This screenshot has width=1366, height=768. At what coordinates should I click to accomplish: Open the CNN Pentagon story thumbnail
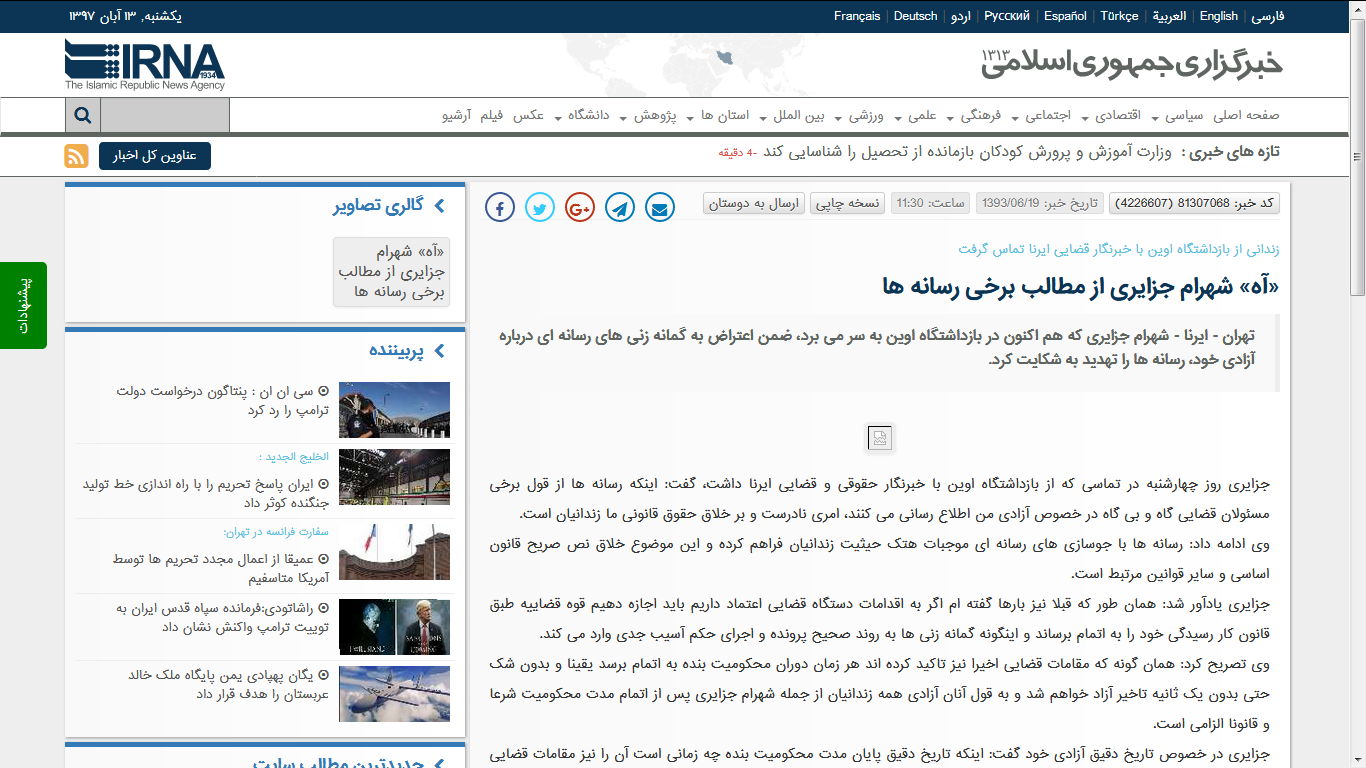pyautogui.click(x=394, y=410)
